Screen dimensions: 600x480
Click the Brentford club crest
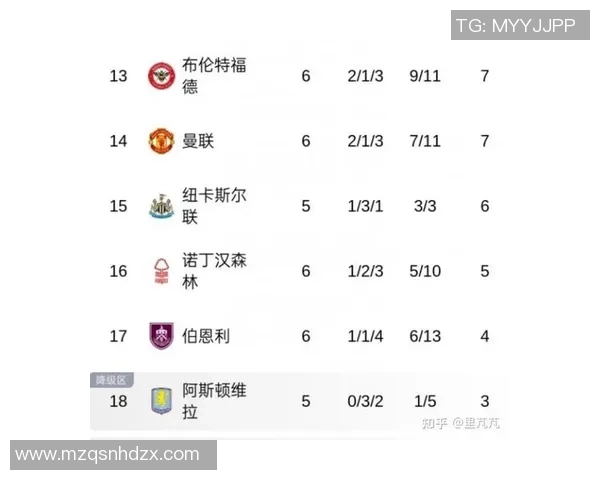(160, 76)
